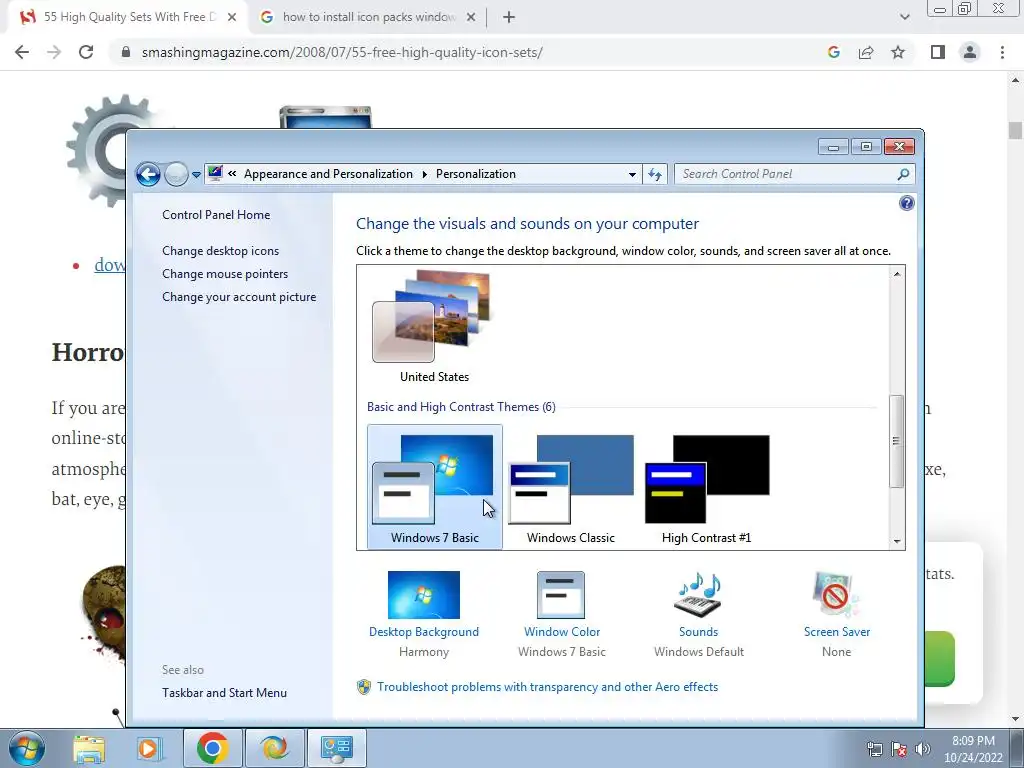Bookmark this page with star icon
This screenshot has height=768, width=1024.
tap(898, 52)
